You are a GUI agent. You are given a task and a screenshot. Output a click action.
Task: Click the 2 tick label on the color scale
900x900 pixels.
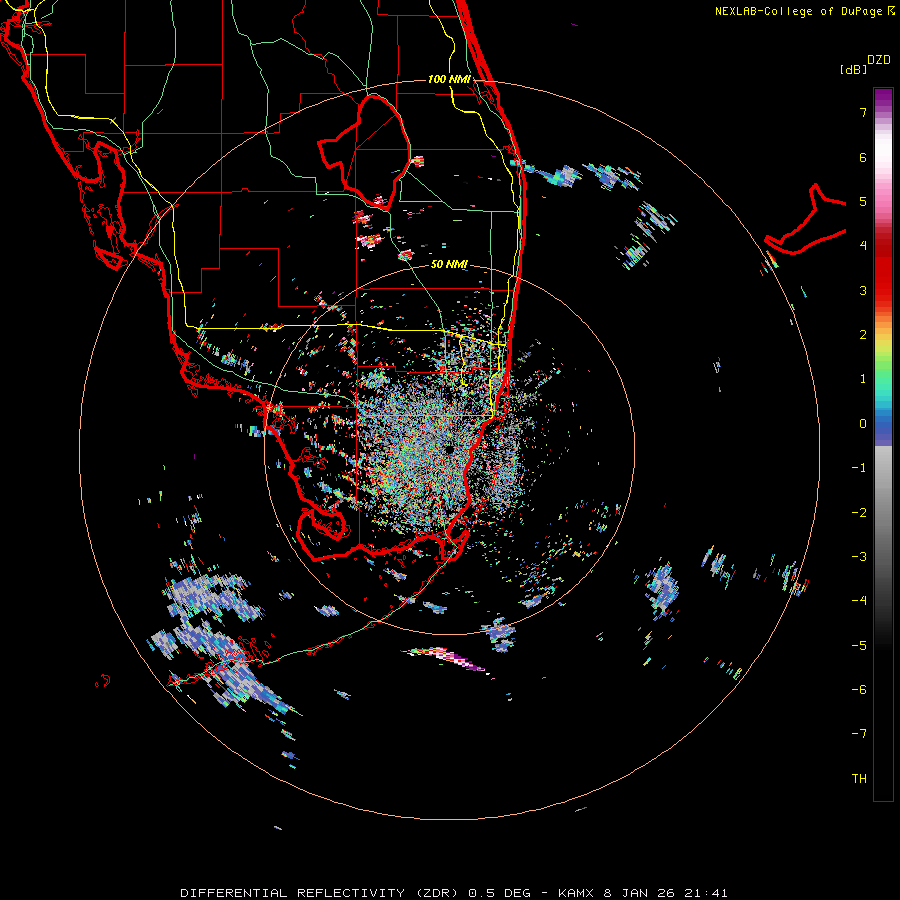point(863,335)
